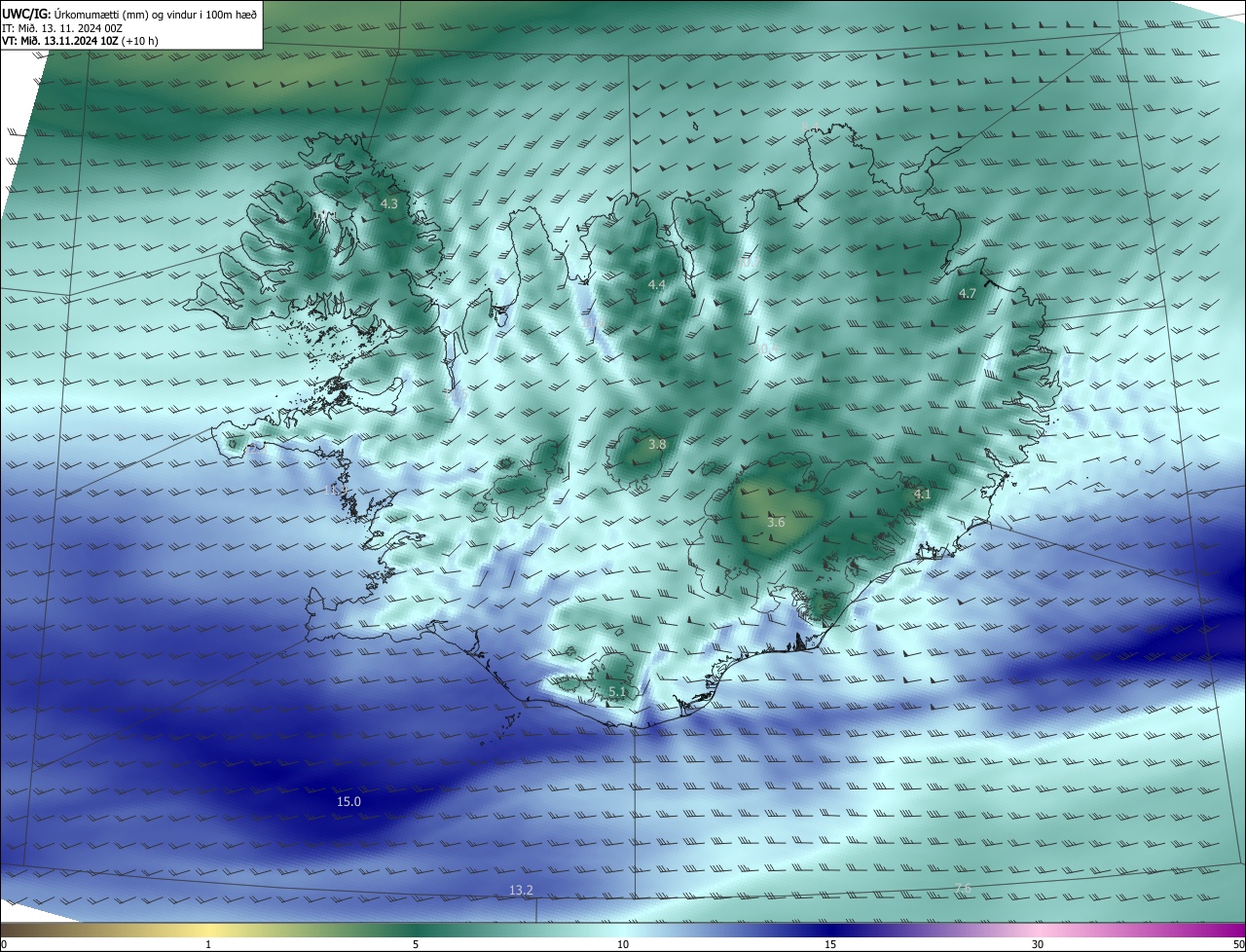The height and width of the screenshot is (952, 1246).
Task: Click the valid time line "VT: Mið. 13.11.2024 10Z (+10 h)"
Action: click(80, 41)
